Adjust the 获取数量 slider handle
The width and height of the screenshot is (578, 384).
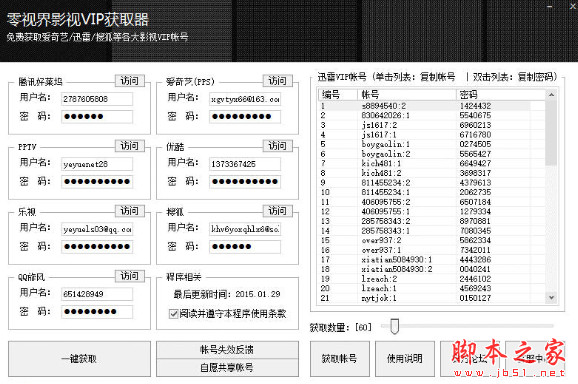(394, 327)
